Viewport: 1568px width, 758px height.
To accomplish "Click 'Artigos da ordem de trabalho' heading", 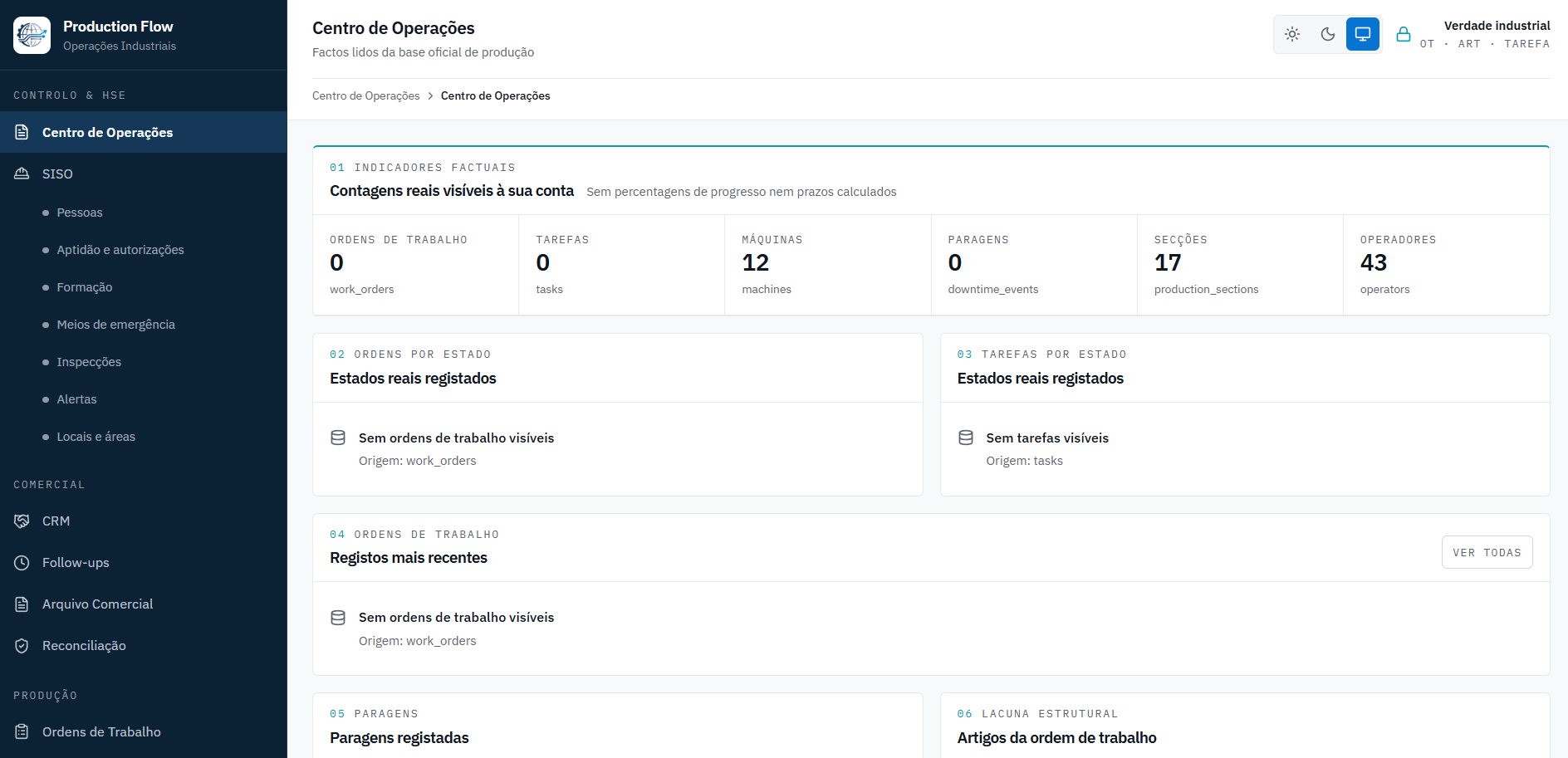I will (x=1057, y=738).
